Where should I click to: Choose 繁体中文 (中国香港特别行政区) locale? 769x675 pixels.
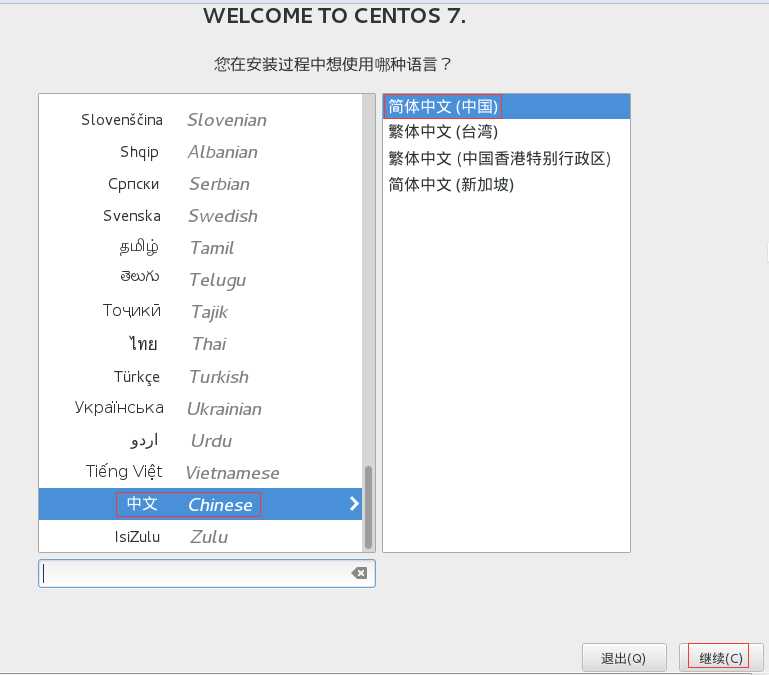tap(506, 158)
